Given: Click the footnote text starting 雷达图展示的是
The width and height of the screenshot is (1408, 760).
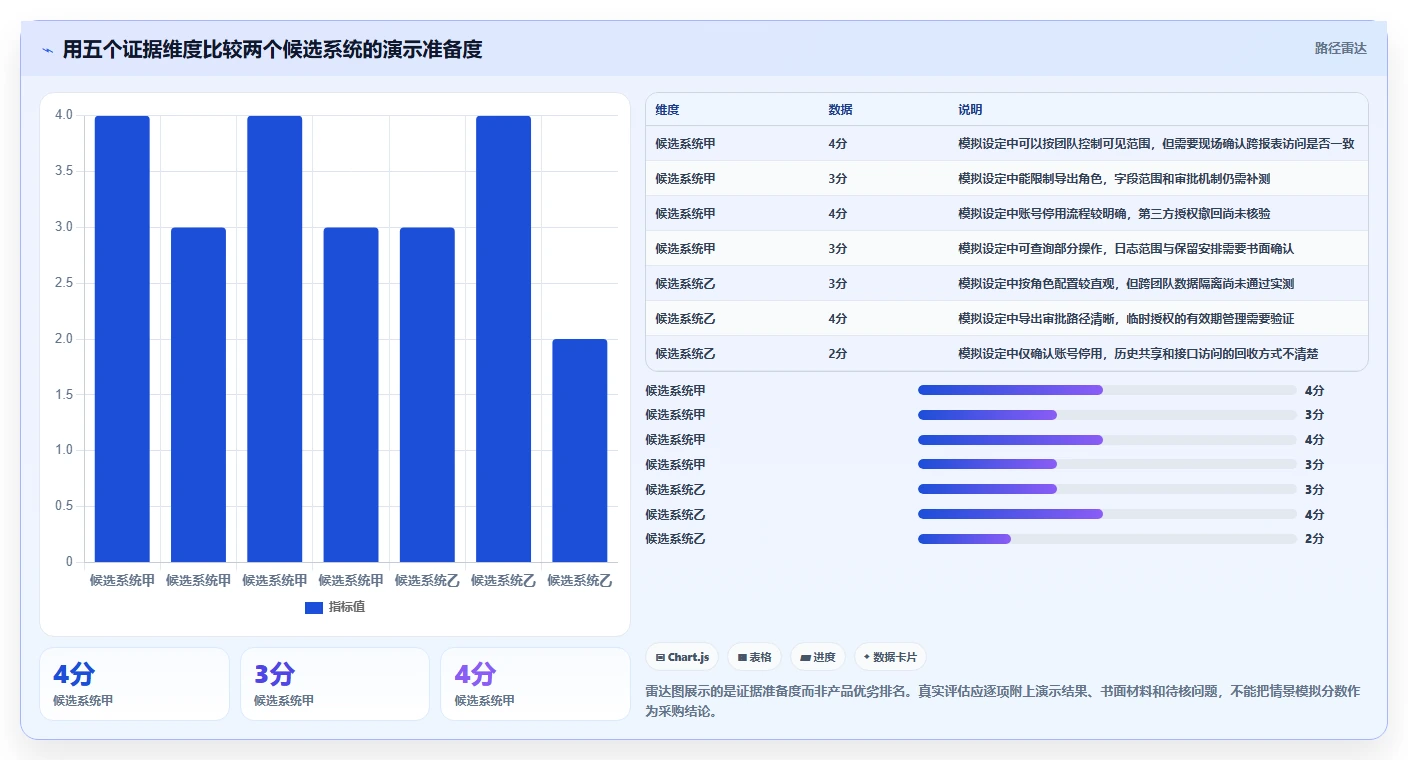Looking at the screenshot, I should click(x=1003, y=702).
